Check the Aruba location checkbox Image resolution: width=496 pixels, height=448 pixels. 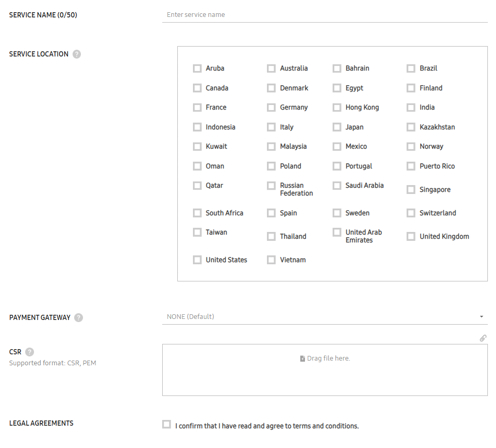click(x=197, y=68)
